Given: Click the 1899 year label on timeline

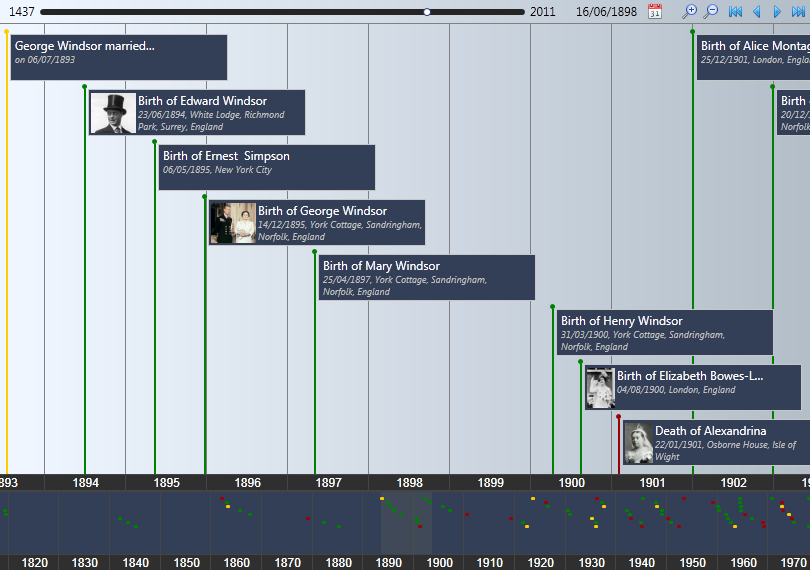Looking at the screenshot, I should click(491, 483).
